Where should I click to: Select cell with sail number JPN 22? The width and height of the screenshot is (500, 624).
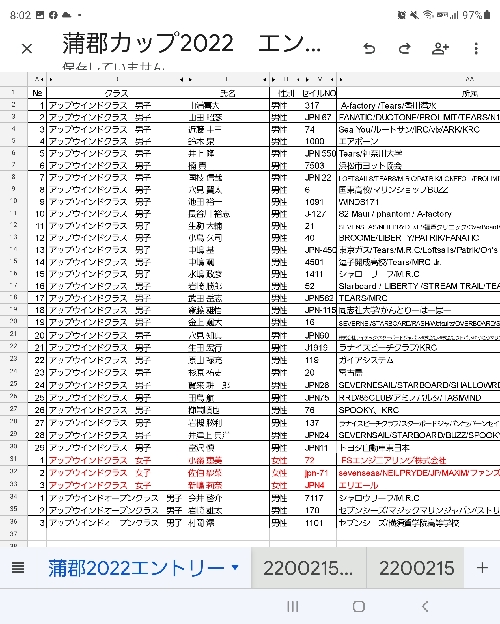click(x=318, y=177)
